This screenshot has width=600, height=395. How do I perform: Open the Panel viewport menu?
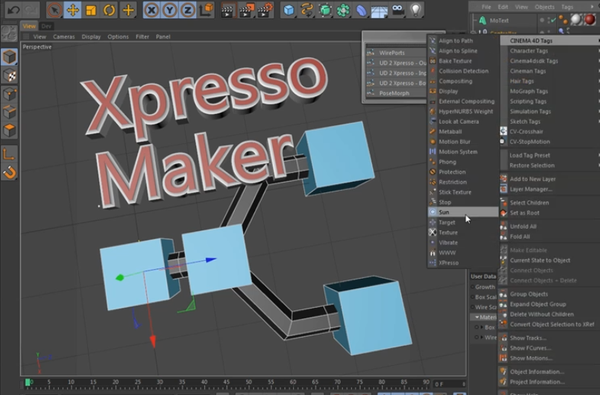tap(163, 37)
